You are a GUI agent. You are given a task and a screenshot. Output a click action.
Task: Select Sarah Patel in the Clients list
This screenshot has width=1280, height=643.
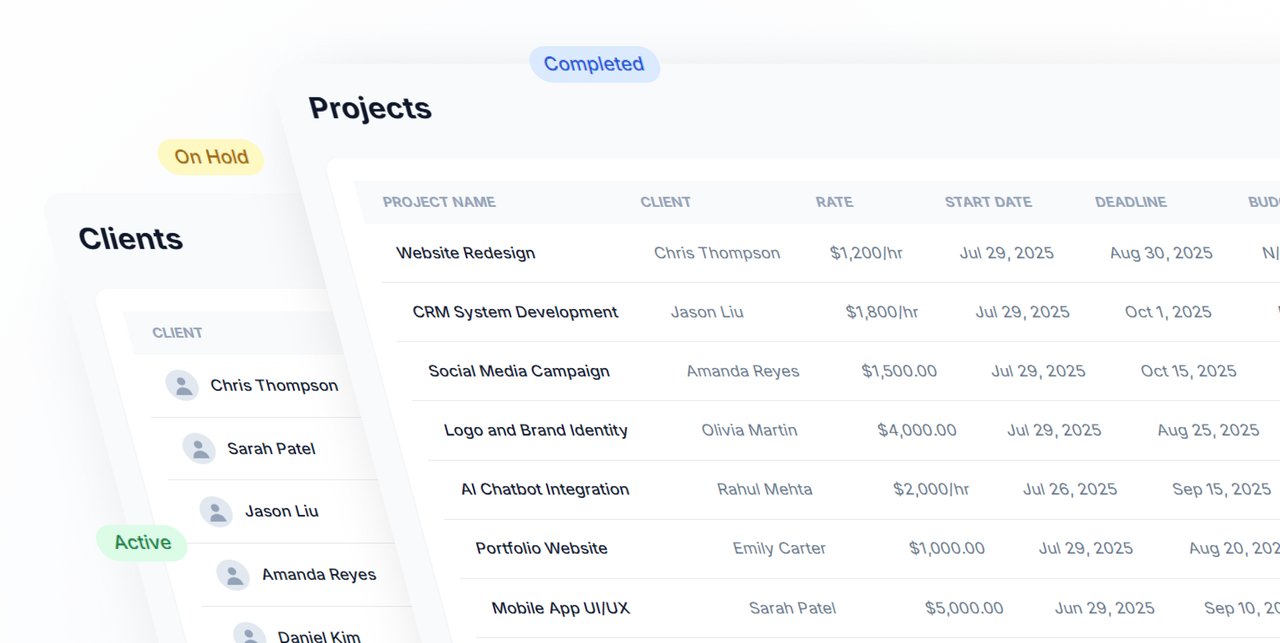click(271, 448)
